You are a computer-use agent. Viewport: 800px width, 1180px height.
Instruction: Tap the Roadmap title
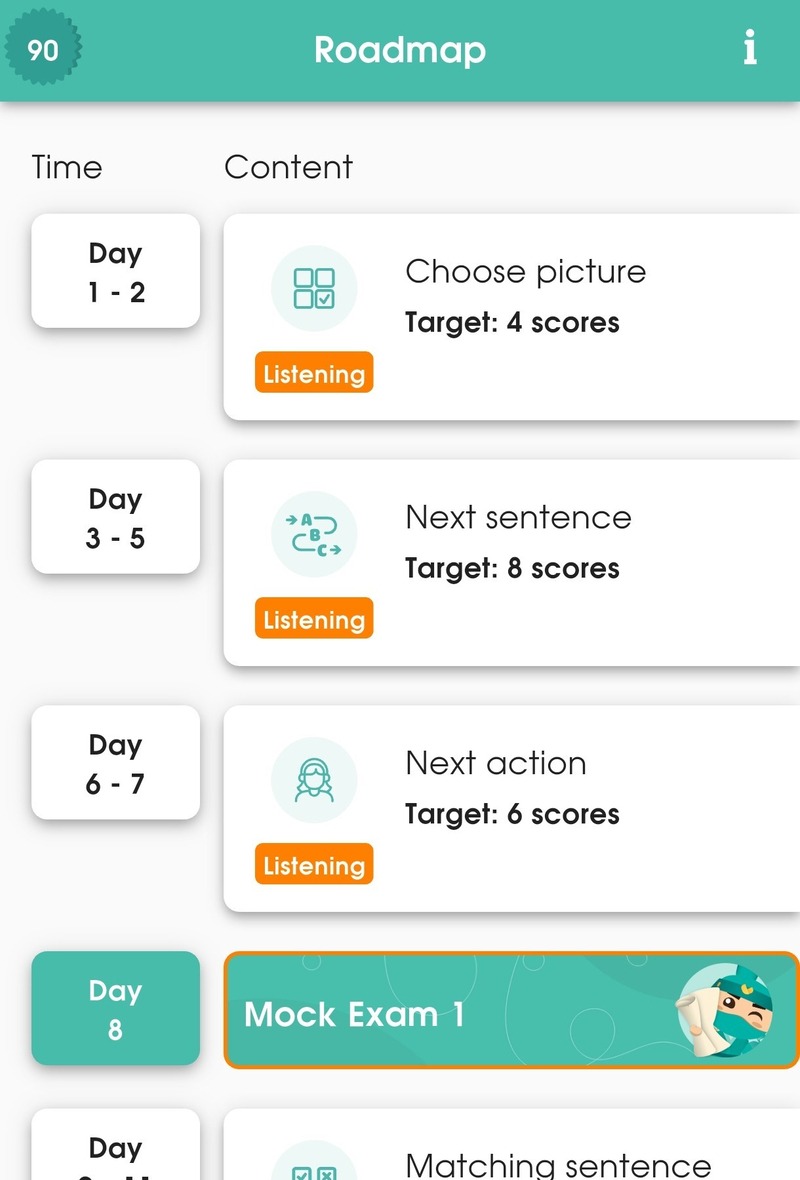coord(399,50)
